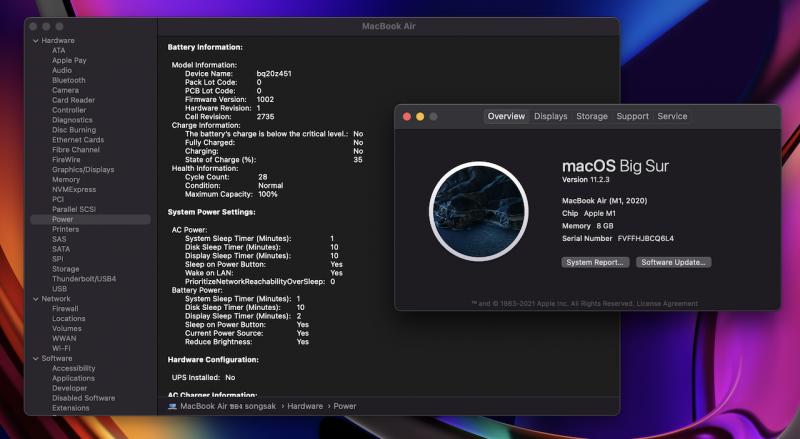
Task: Click the Version 11.2.3 text
Action: tap(586, 180)
